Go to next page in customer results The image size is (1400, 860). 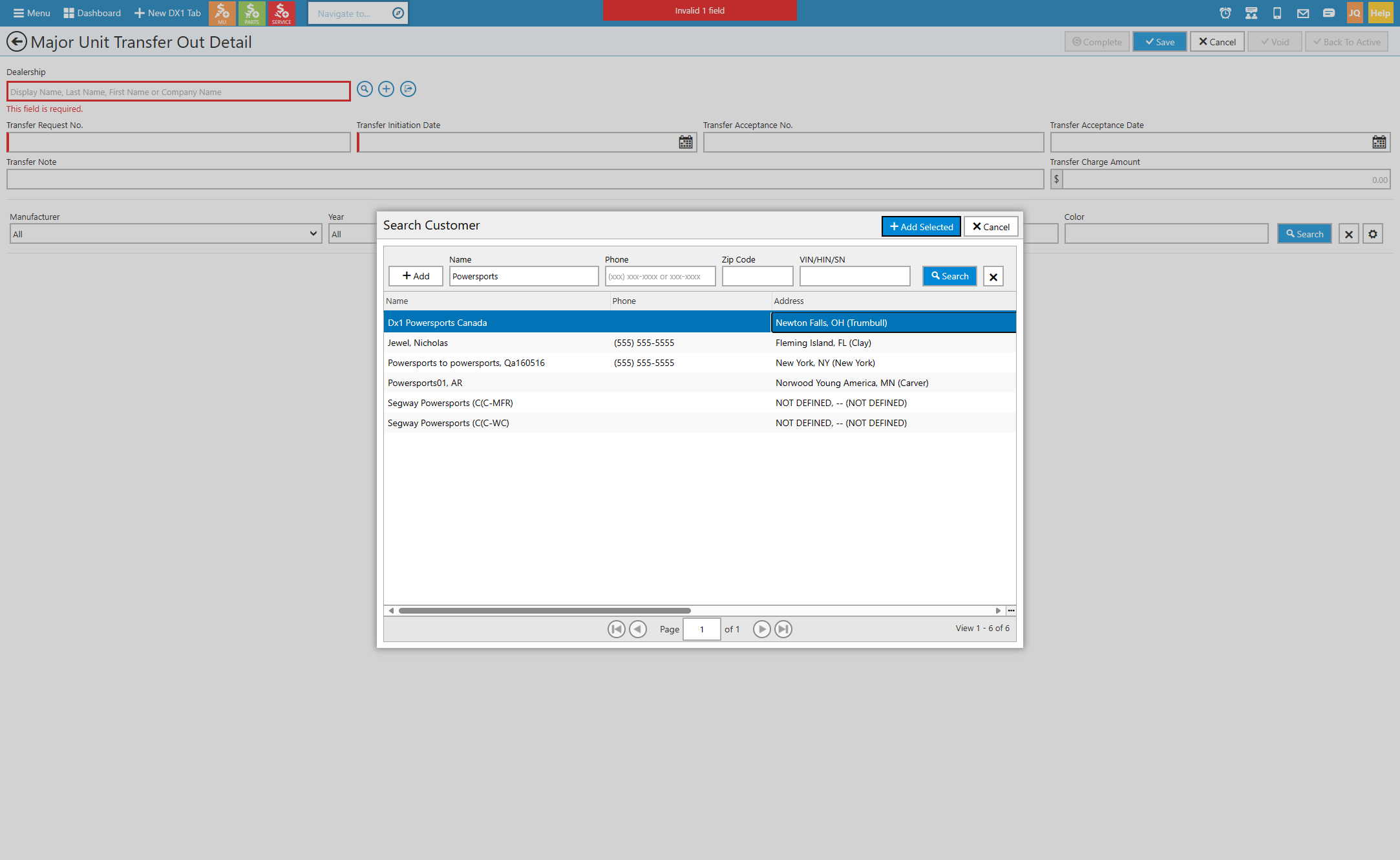point(762,629)
